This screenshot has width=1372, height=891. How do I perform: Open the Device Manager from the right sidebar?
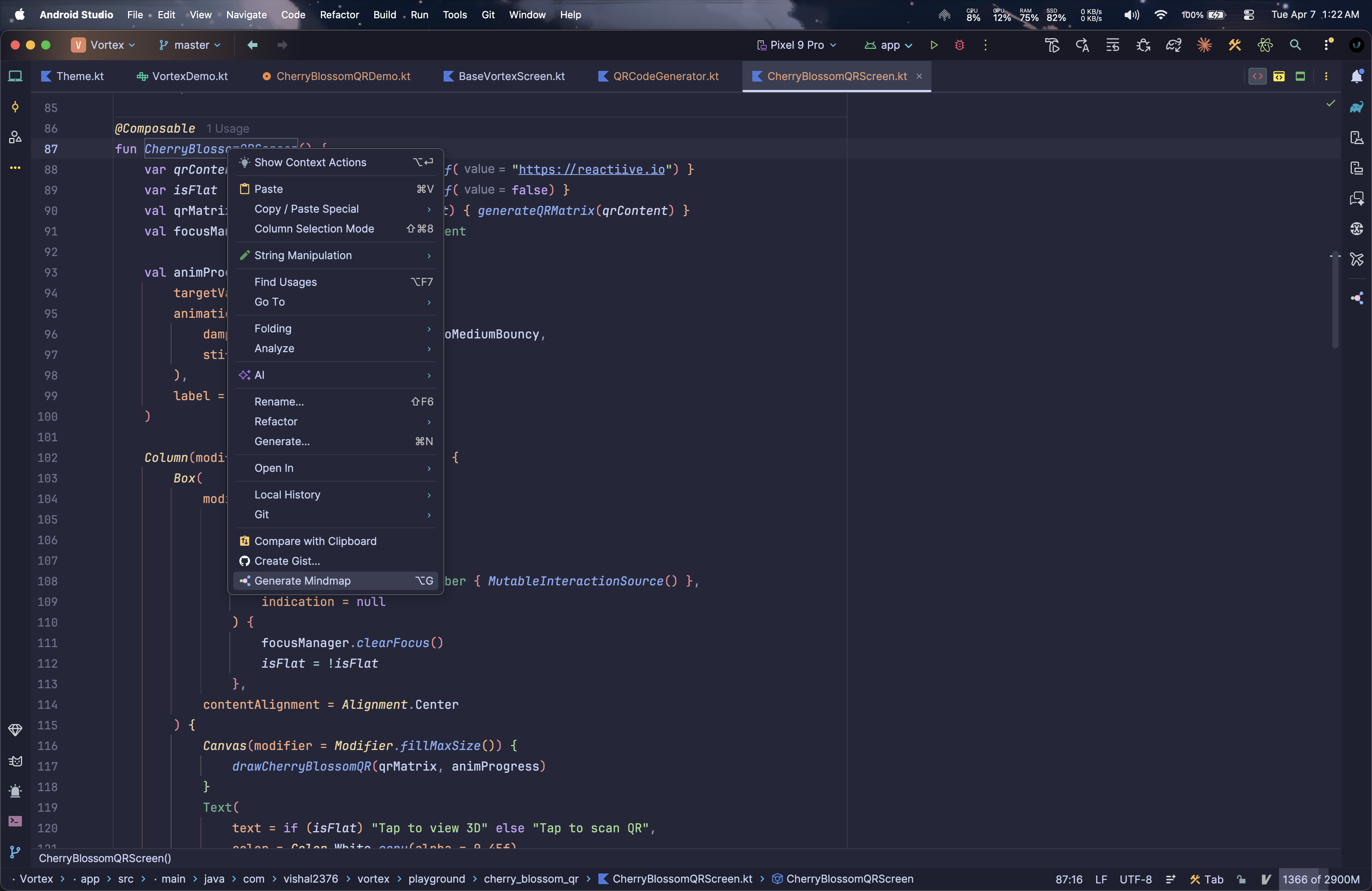tap(1357, 137)
